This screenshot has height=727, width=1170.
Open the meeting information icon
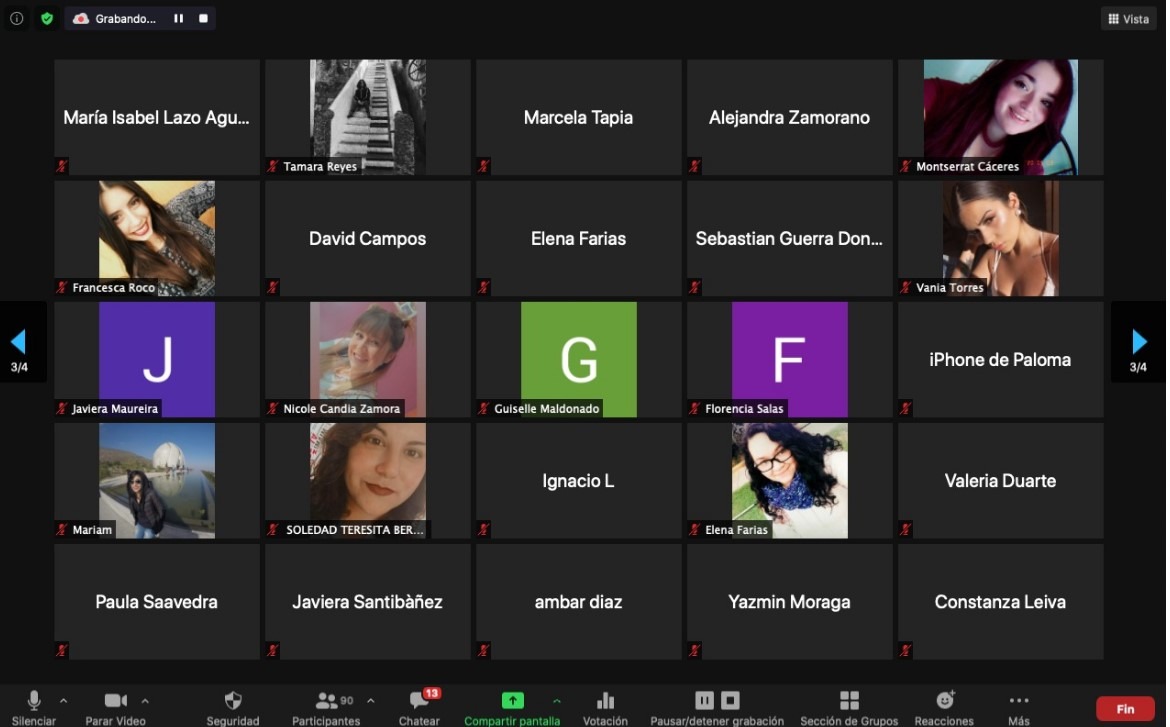(x=17, y=18)
